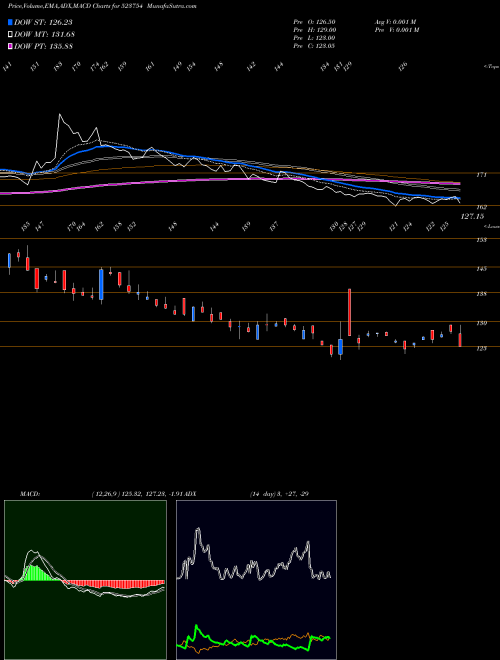
Task: Click the 123 candlestick axis label
Action: [481, 348]
